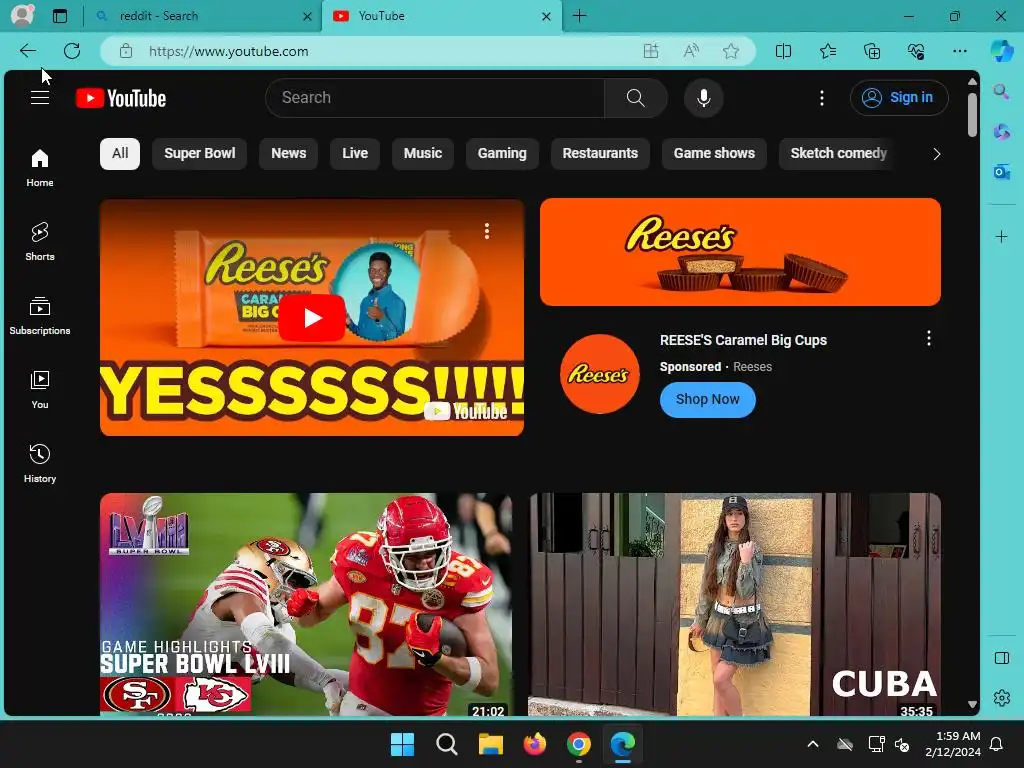Open Shorts from sidebar

[x=40, y=242]
